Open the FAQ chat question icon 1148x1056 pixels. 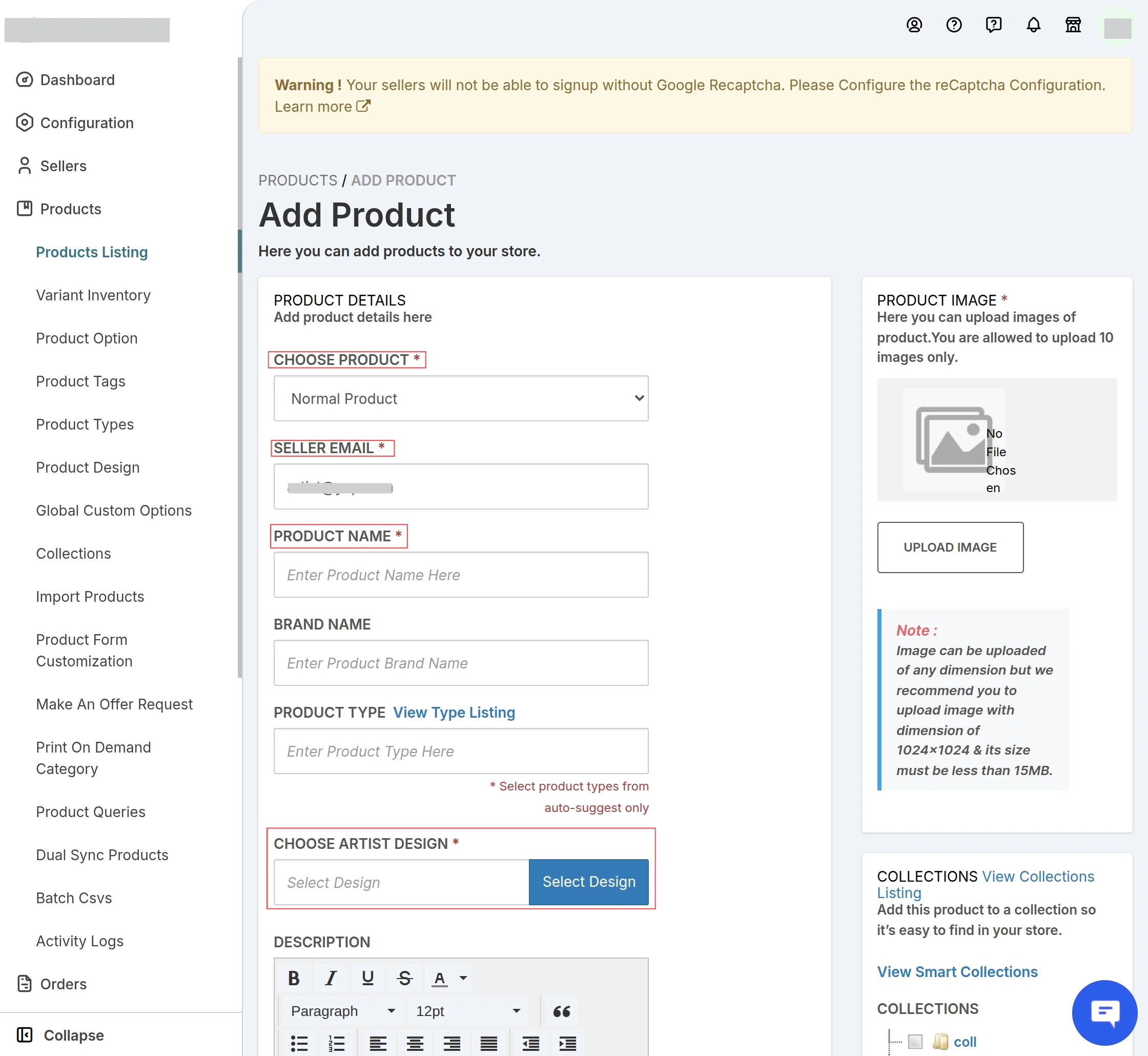point(994,25)
